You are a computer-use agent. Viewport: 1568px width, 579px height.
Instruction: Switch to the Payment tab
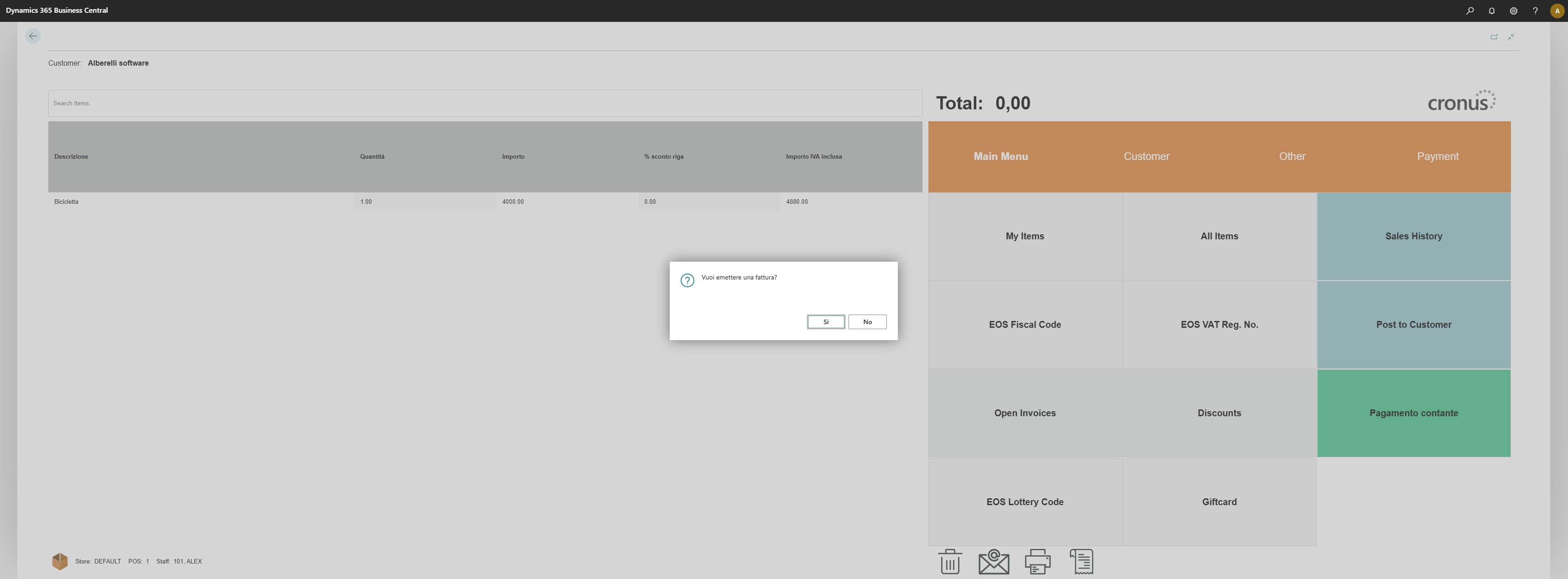click(1437, 156)
